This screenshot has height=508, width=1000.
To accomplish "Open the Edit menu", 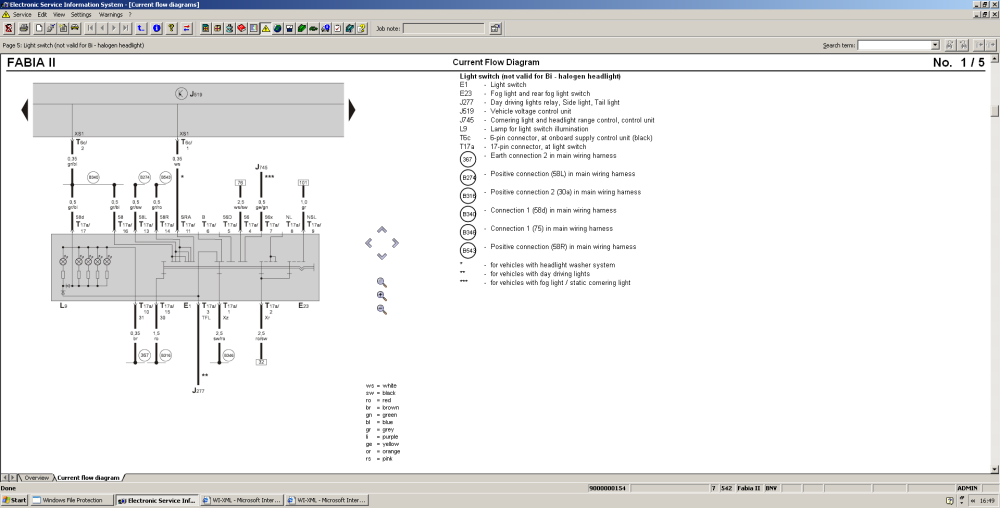I will point(42,14).
